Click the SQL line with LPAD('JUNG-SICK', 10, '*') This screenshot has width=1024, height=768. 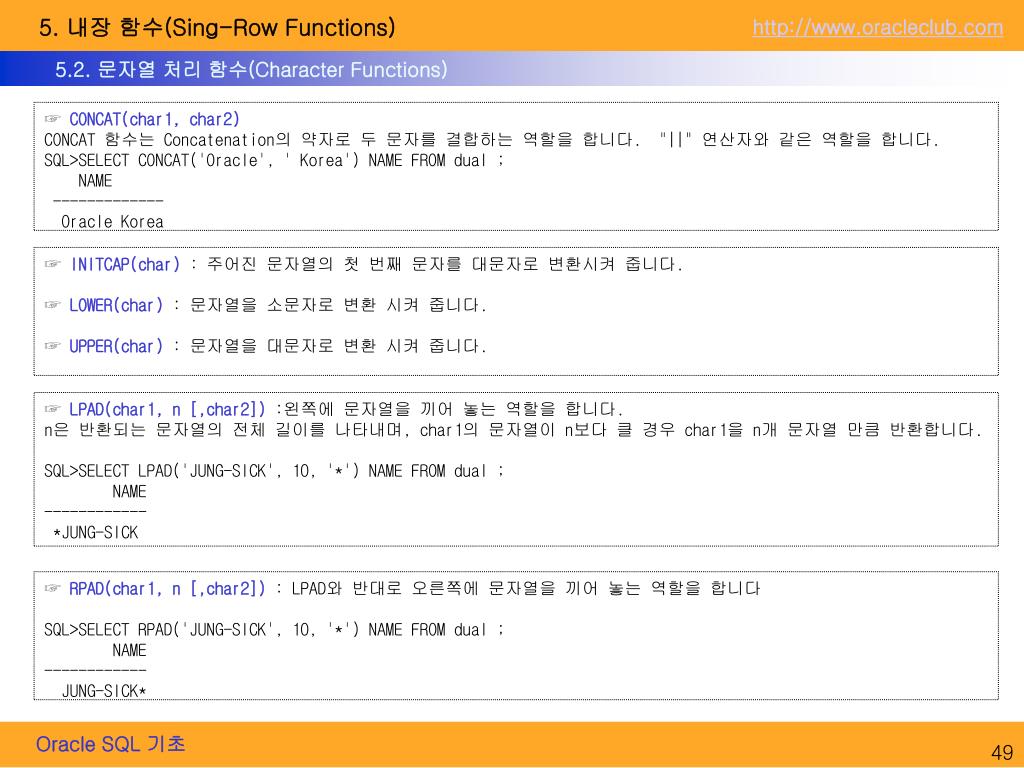click(x=274, y=471)
